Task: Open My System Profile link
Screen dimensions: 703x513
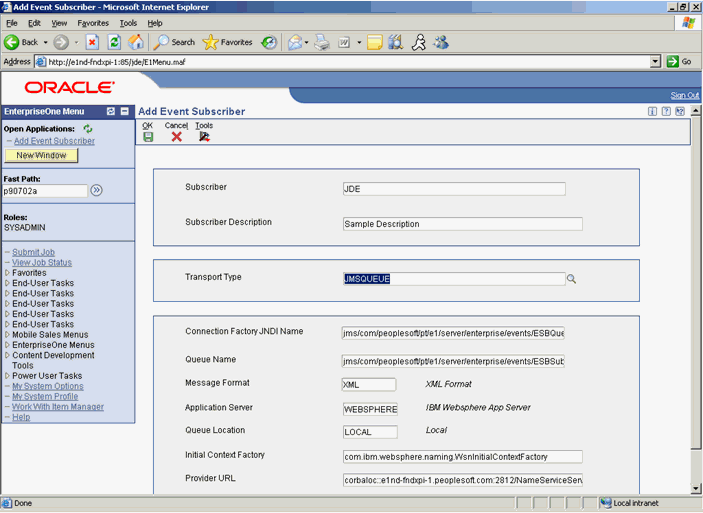Action: [45, 396]
